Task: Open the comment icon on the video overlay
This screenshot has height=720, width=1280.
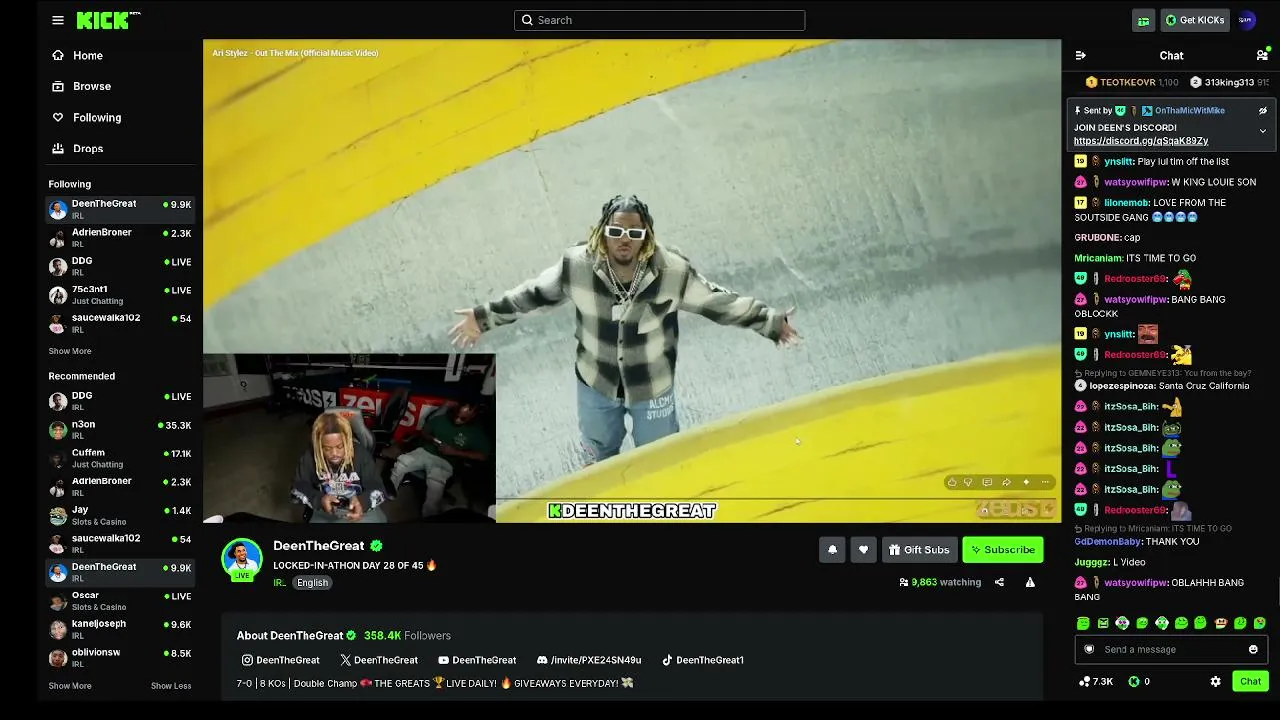Action: pos(987,483)
